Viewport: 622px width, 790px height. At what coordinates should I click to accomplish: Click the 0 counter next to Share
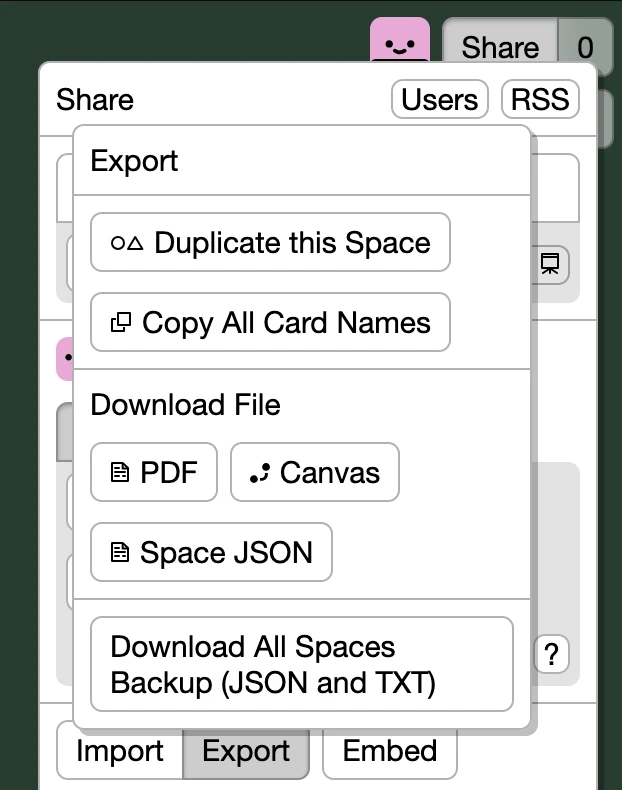pos(585,47)
